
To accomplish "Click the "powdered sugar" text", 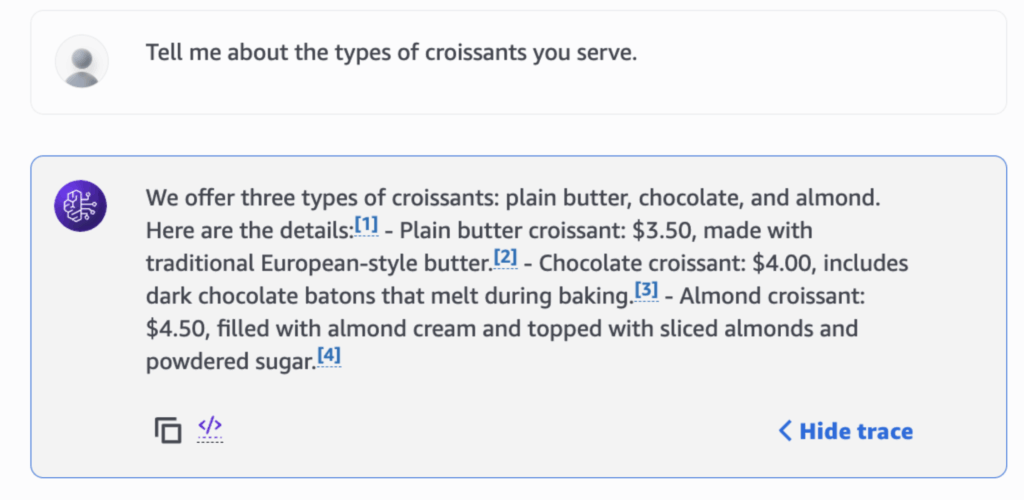I will (x=229, y=362).
